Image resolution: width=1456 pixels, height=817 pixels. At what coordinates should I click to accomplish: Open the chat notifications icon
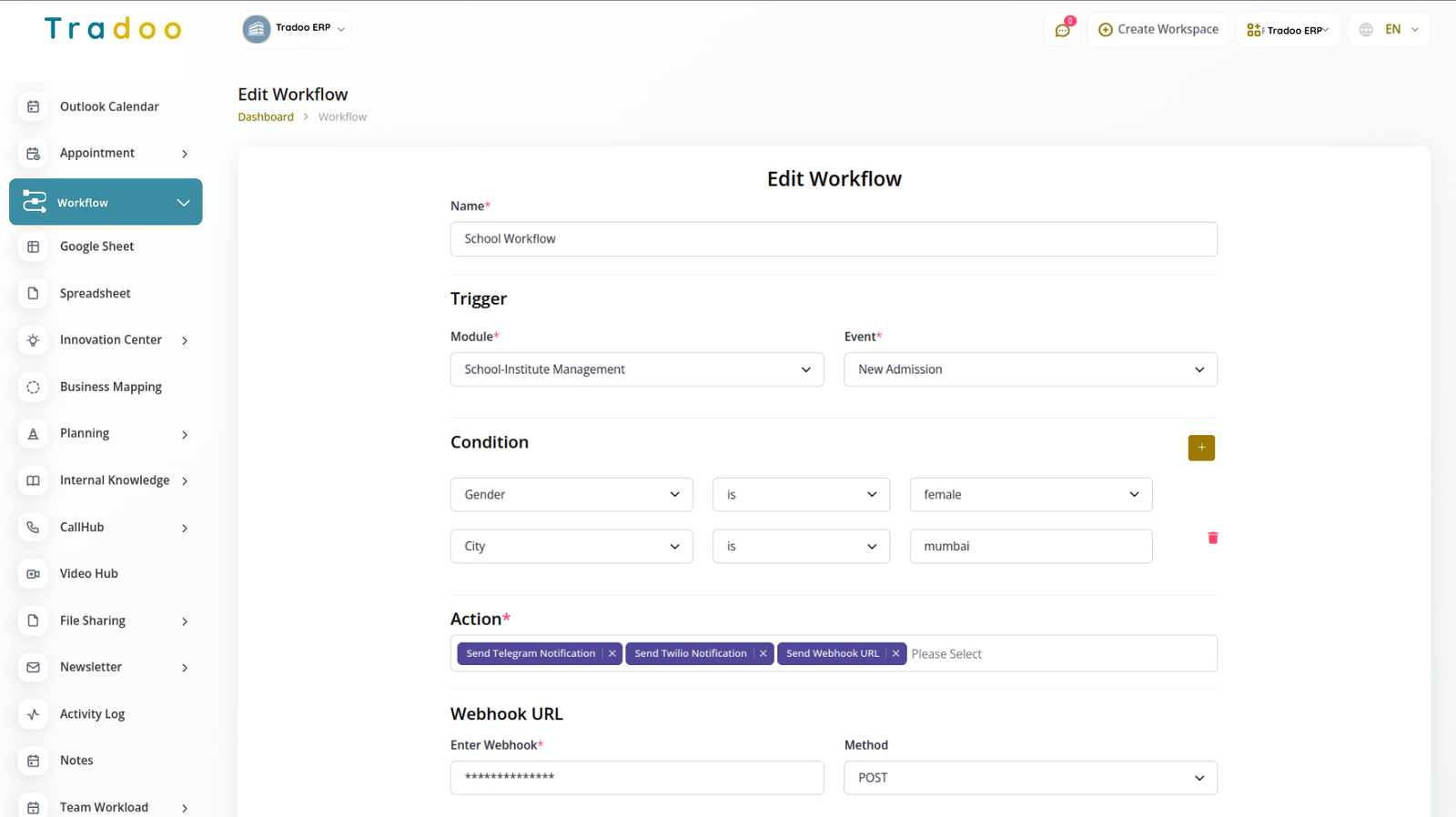point(1062,30)
